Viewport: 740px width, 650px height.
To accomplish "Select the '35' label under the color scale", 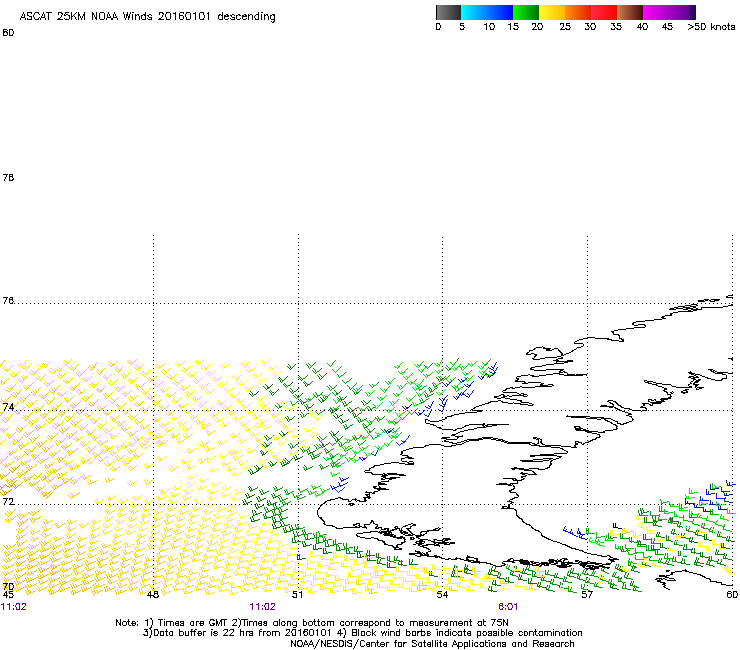I will [616, 27].
